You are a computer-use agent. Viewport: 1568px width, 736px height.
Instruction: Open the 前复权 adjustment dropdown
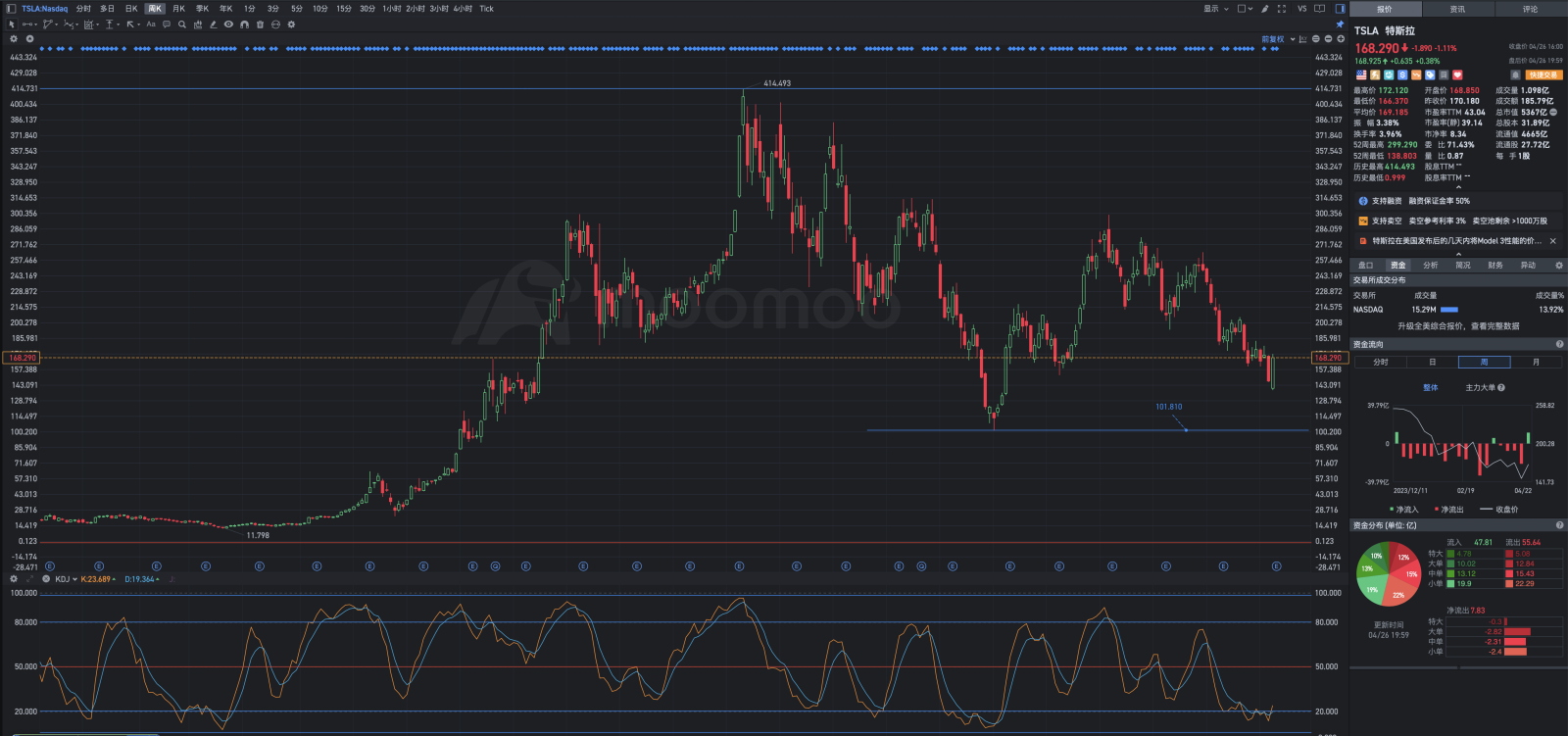(x=1278, y=39)
